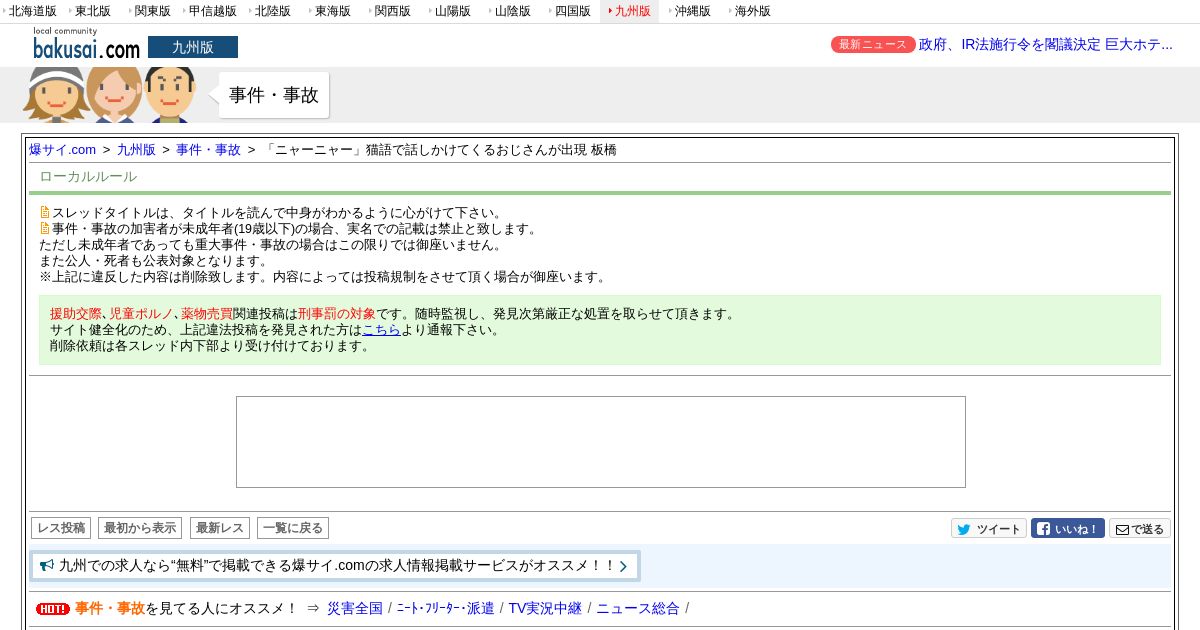The image size is (1200, 630).
Task: Click the red HOT! badge
Action: pyautogui.click(x=52, y=609)
